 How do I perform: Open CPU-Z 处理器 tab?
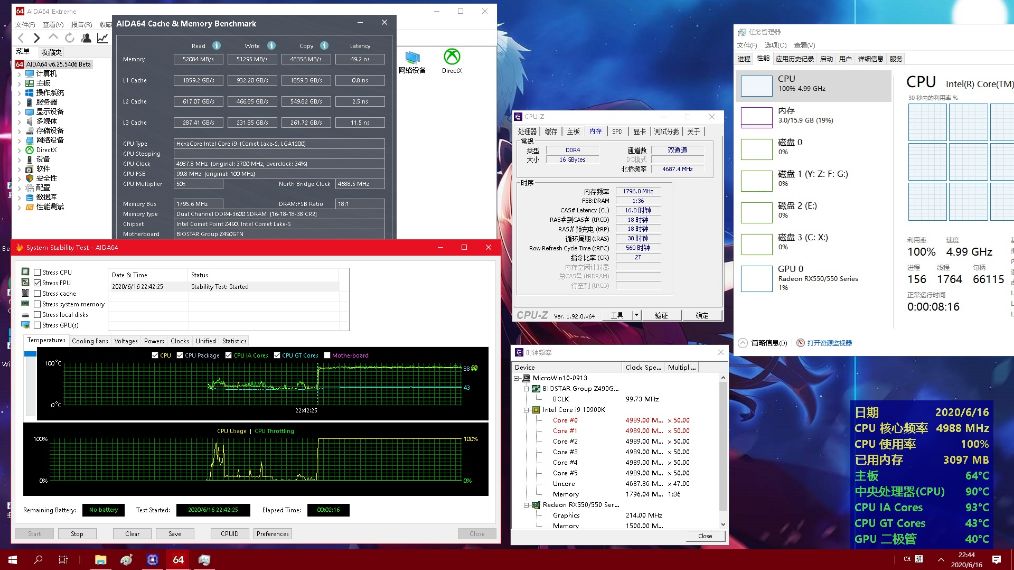[x=527, y=131]
